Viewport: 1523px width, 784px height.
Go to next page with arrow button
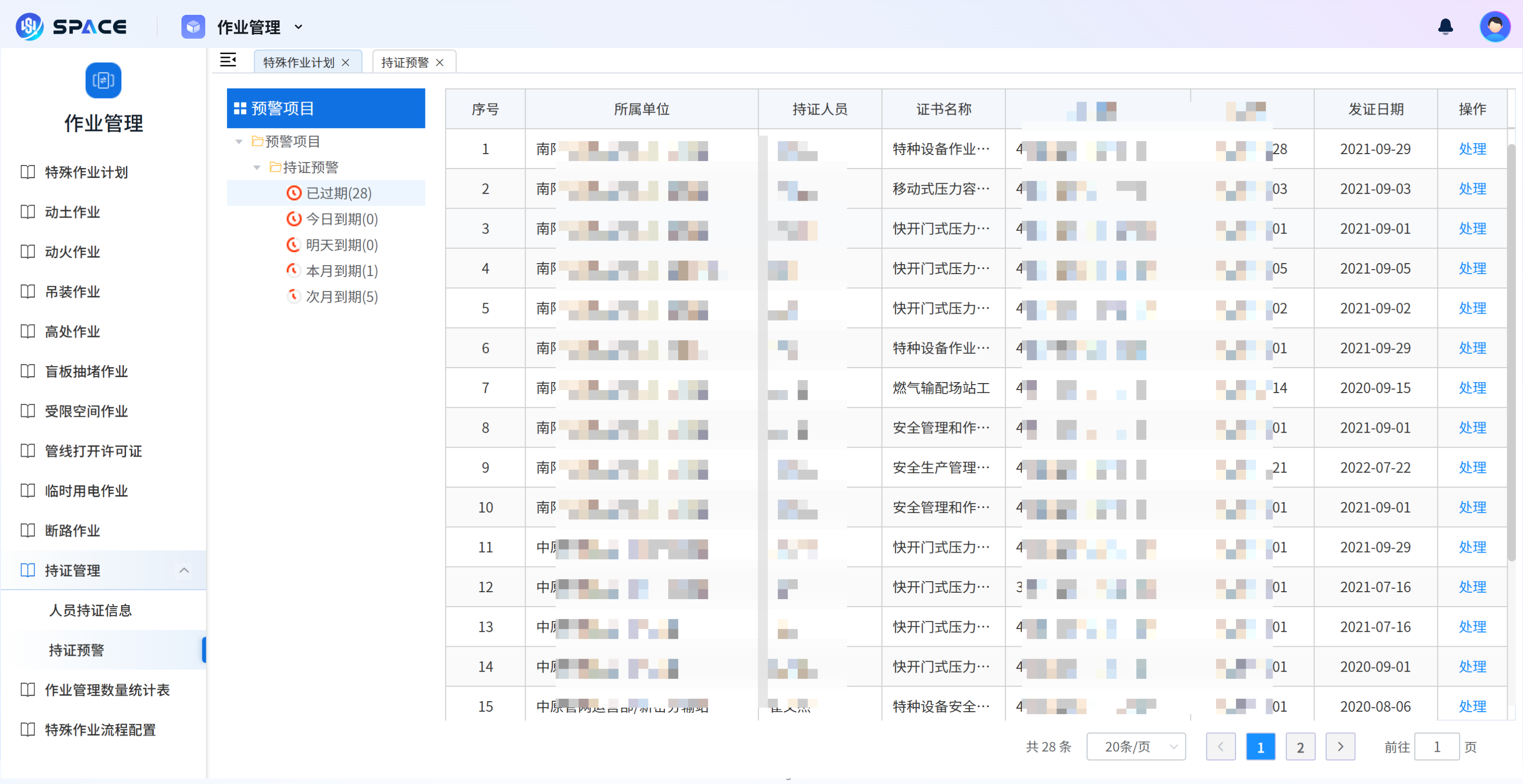(1341, 746)
